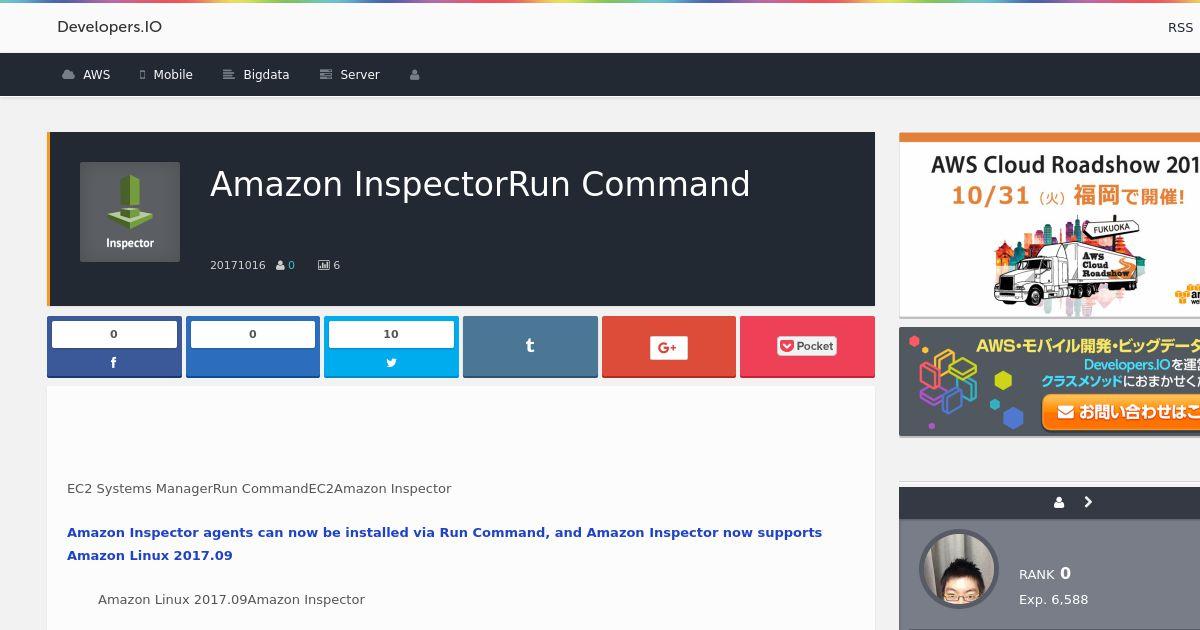Click the second share button showing 0

coord(253,347)
